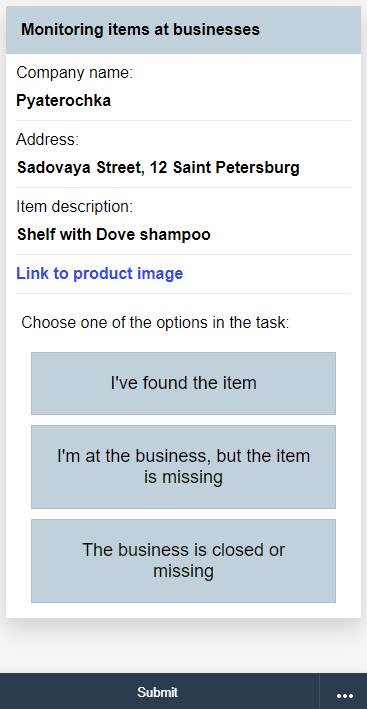Click the "Company name:" label

click(x=75, y=72)
